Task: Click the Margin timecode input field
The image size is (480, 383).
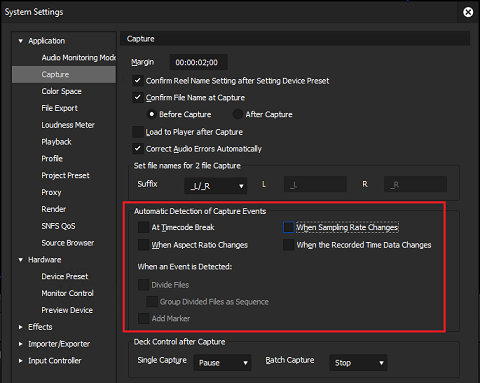Action: pos(199,62)
